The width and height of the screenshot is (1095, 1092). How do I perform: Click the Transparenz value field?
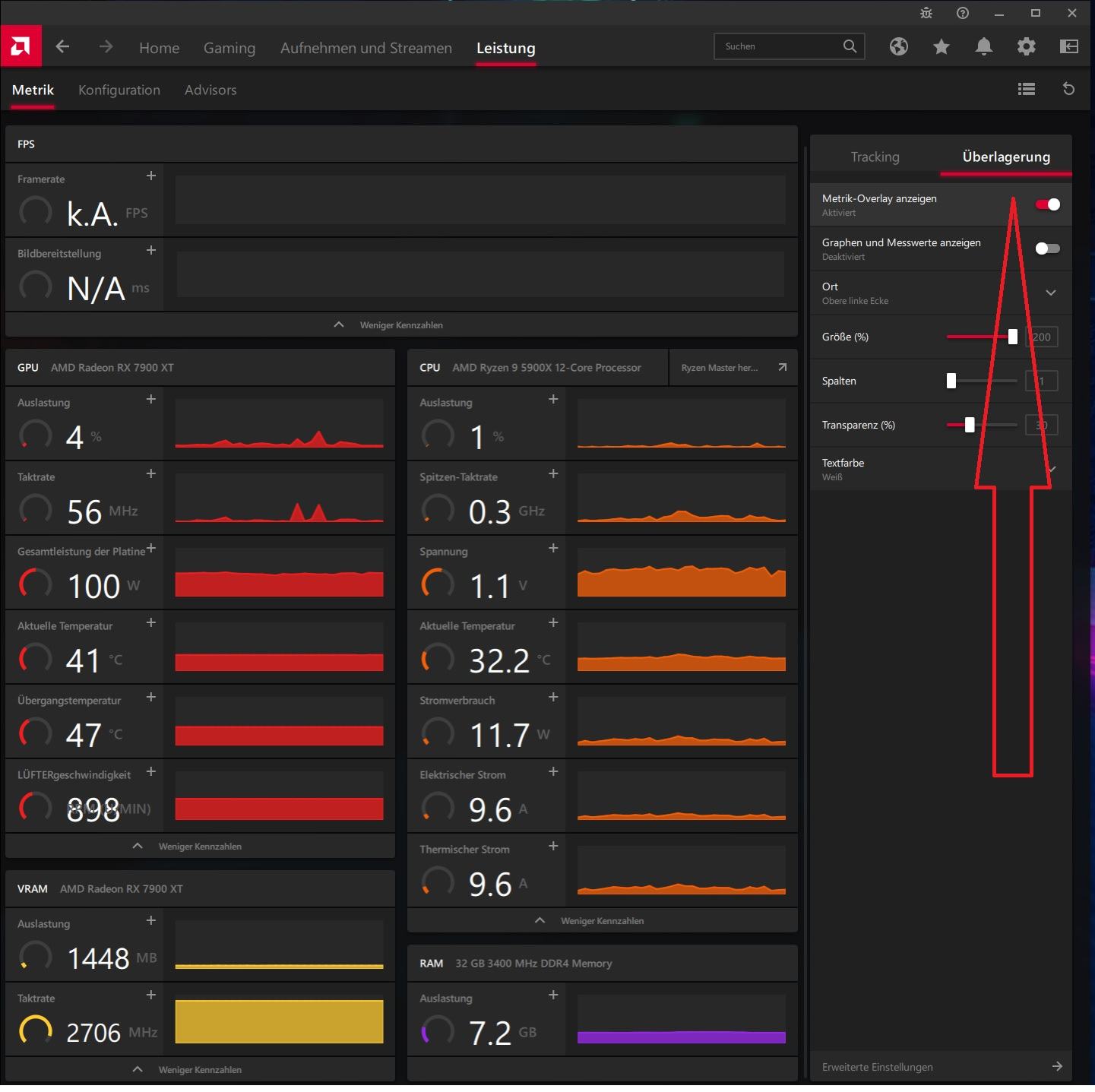pos(1041,425)
